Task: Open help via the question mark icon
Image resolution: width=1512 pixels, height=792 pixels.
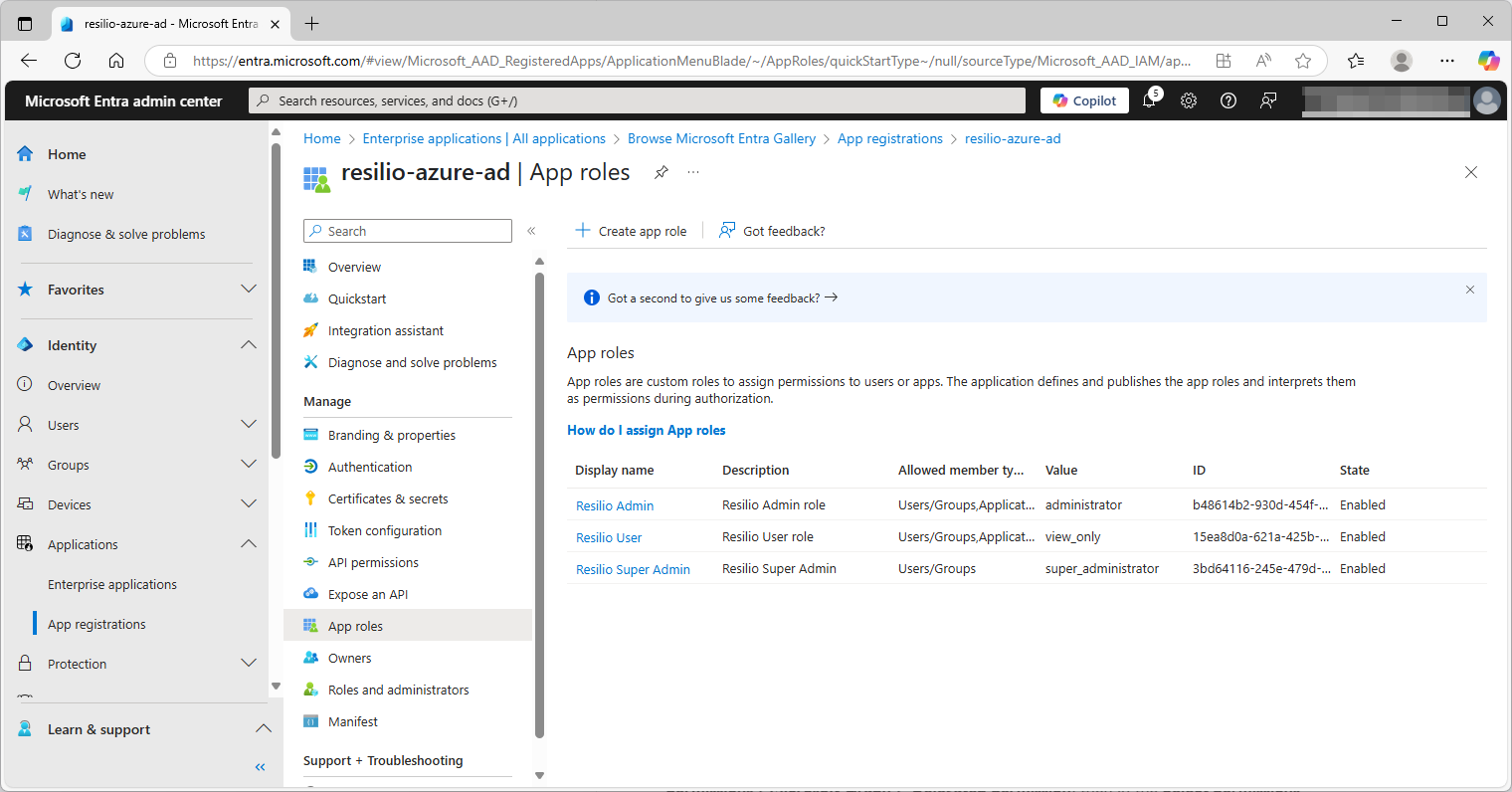Action: pyautogui.click(x=1228, y=99)
